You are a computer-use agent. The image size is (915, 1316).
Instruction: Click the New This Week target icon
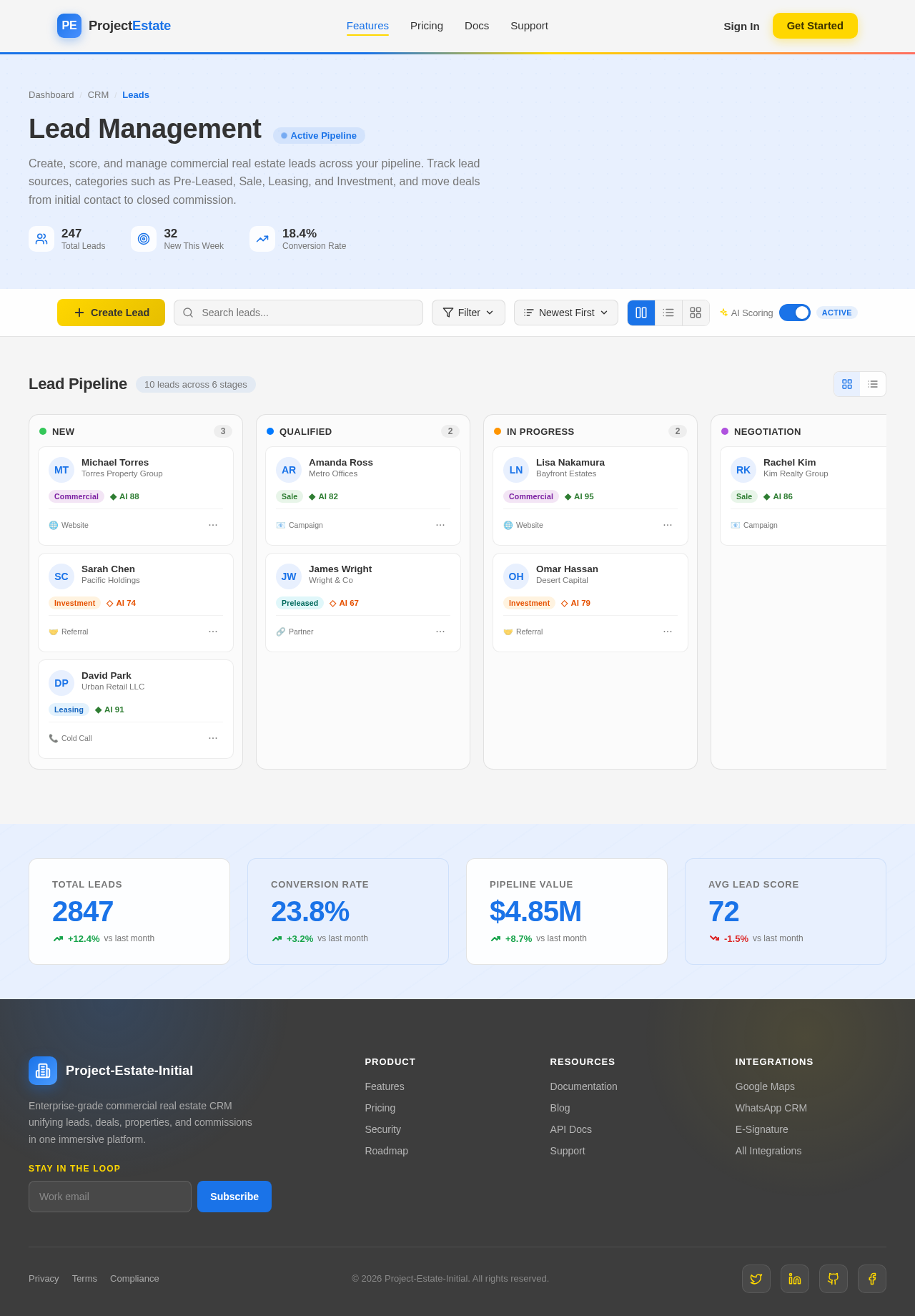(144, 239)
